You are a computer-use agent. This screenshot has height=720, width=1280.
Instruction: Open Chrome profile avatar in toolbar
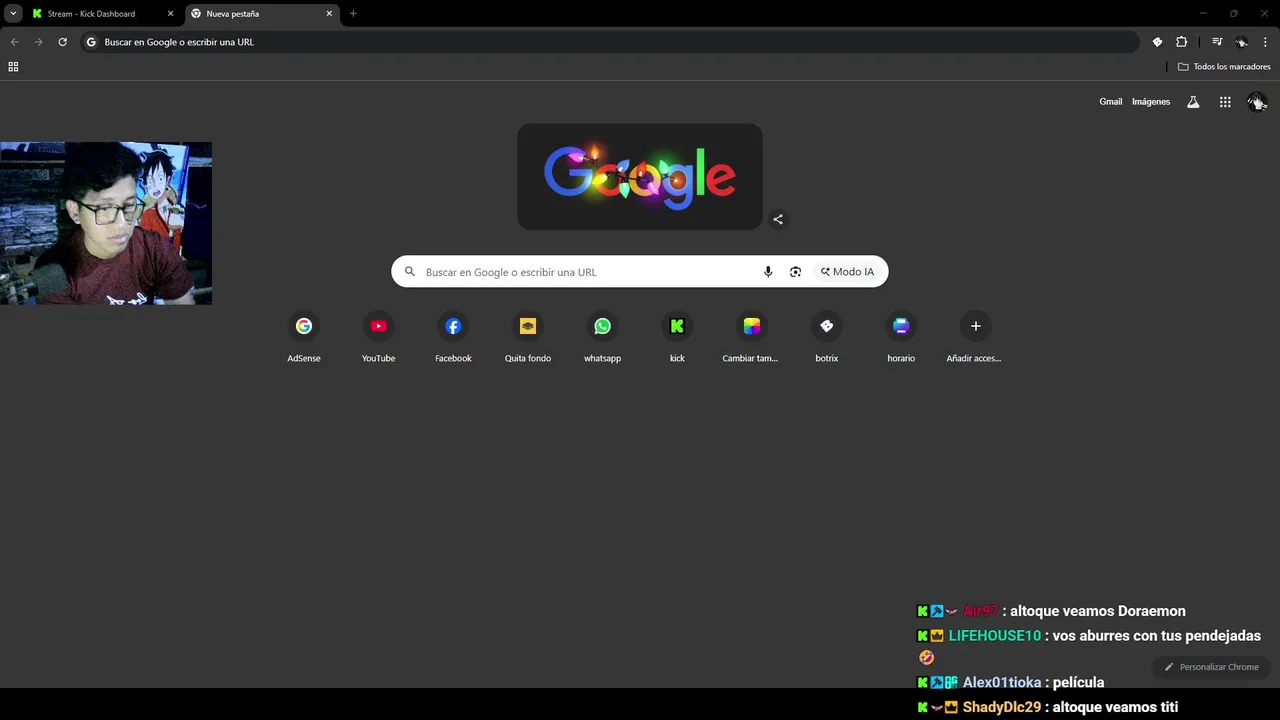[1241, 42]
